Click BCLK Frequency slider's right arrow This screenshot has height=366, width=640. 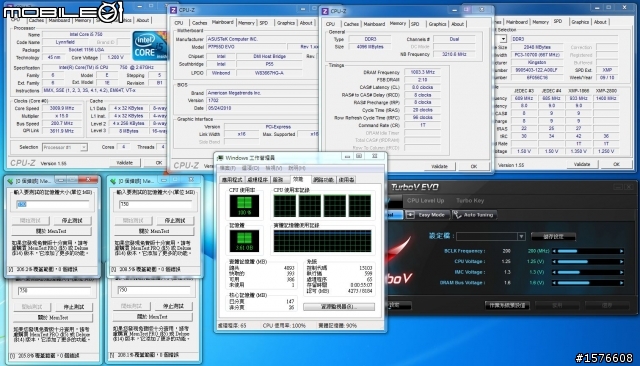pyautogui.click(x=622, y=251)
